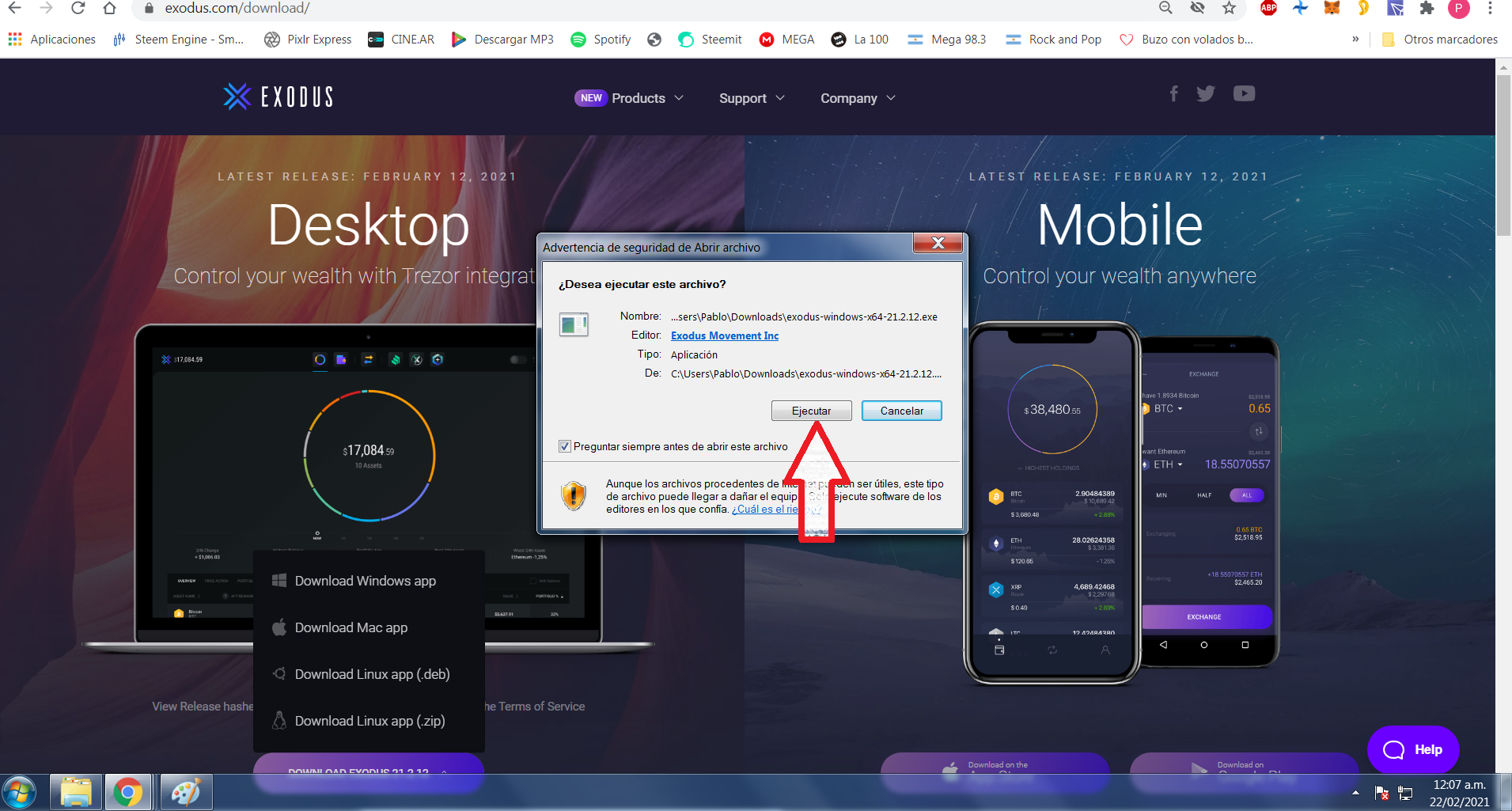Viewport: 1512px width, 811px height.
Task: Open the MetaMask fox extension
Action: click(1332, 8)
